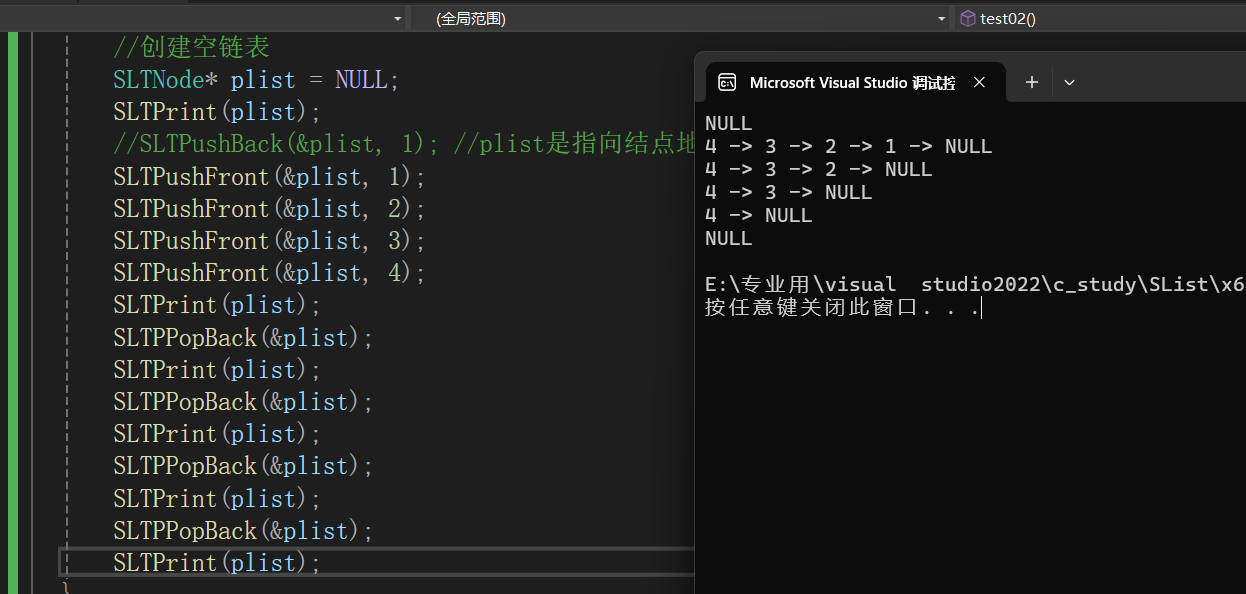This screenshot has width=1246, height=594.
Task: Expand the console tab dropdown chevron
Action: pos(1069,83)
